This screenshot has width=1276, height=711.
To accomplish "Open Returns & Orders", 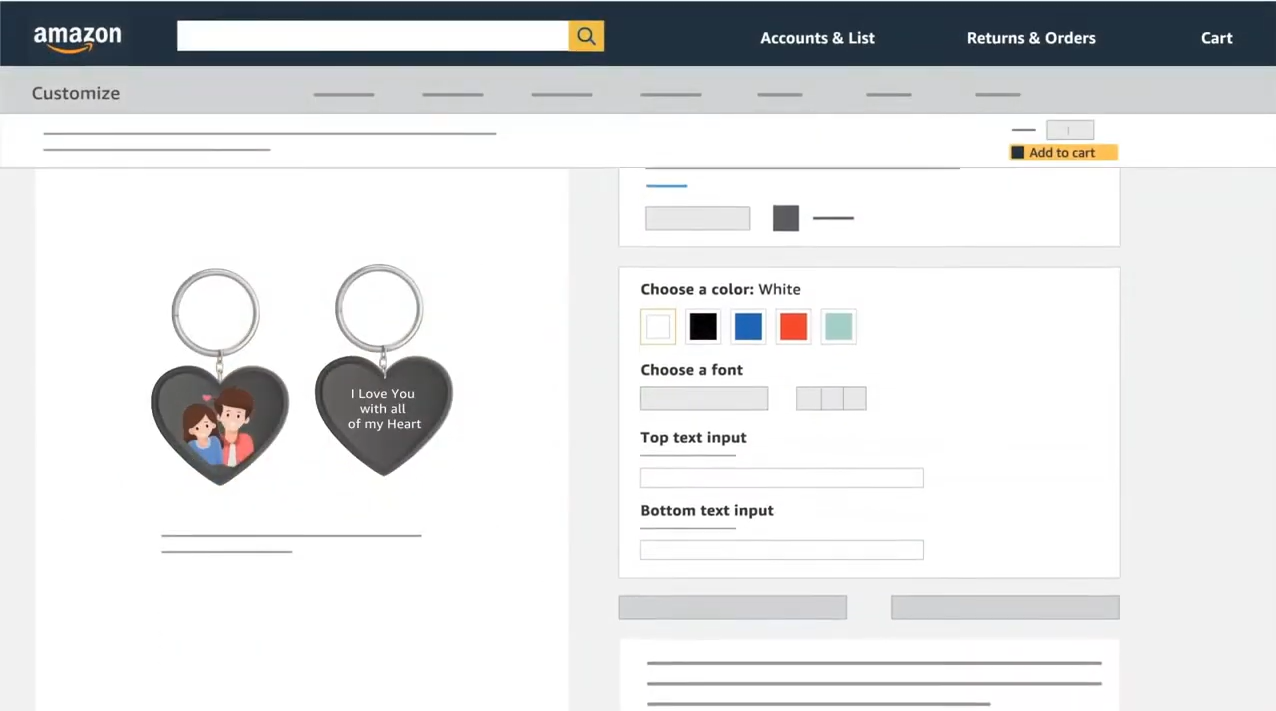I will pyautogui.click(x=1031, y=38).
